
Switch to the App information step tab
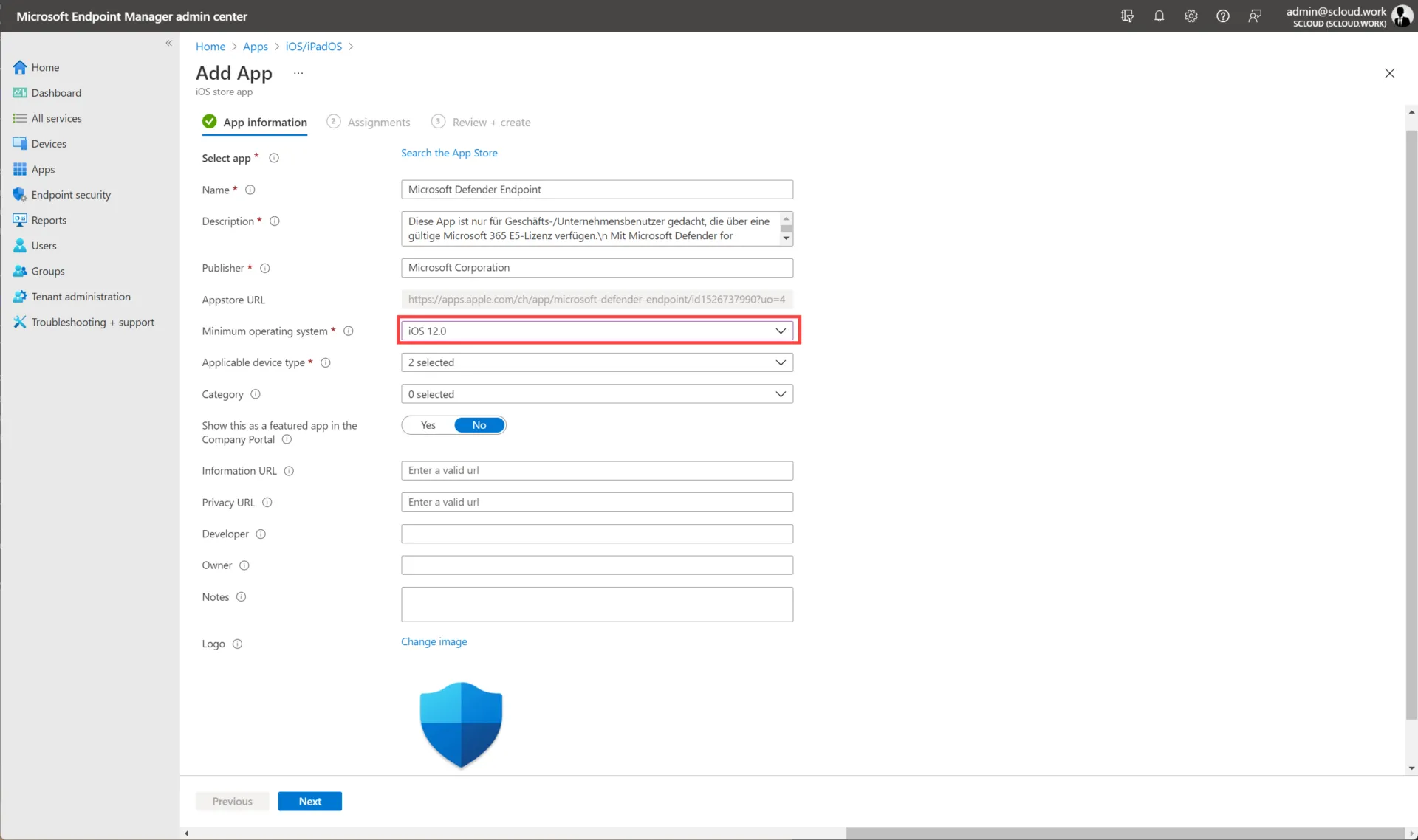(x=255, y=122)
